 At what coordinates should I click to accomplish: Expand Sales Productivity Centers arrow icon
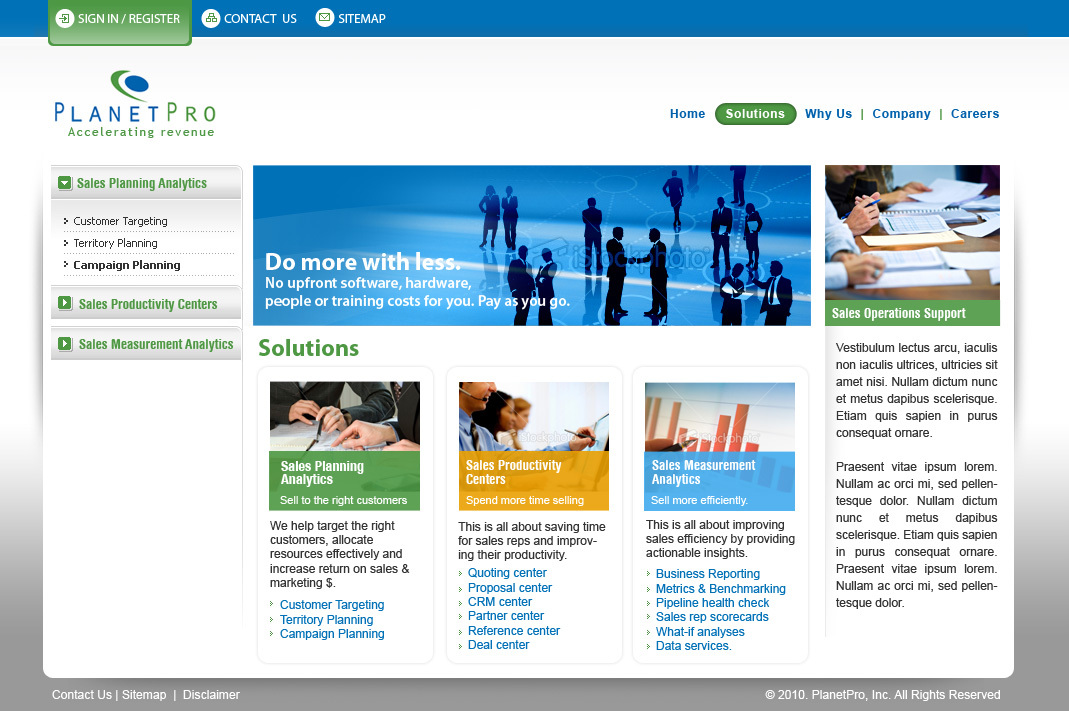click(65, 303)
